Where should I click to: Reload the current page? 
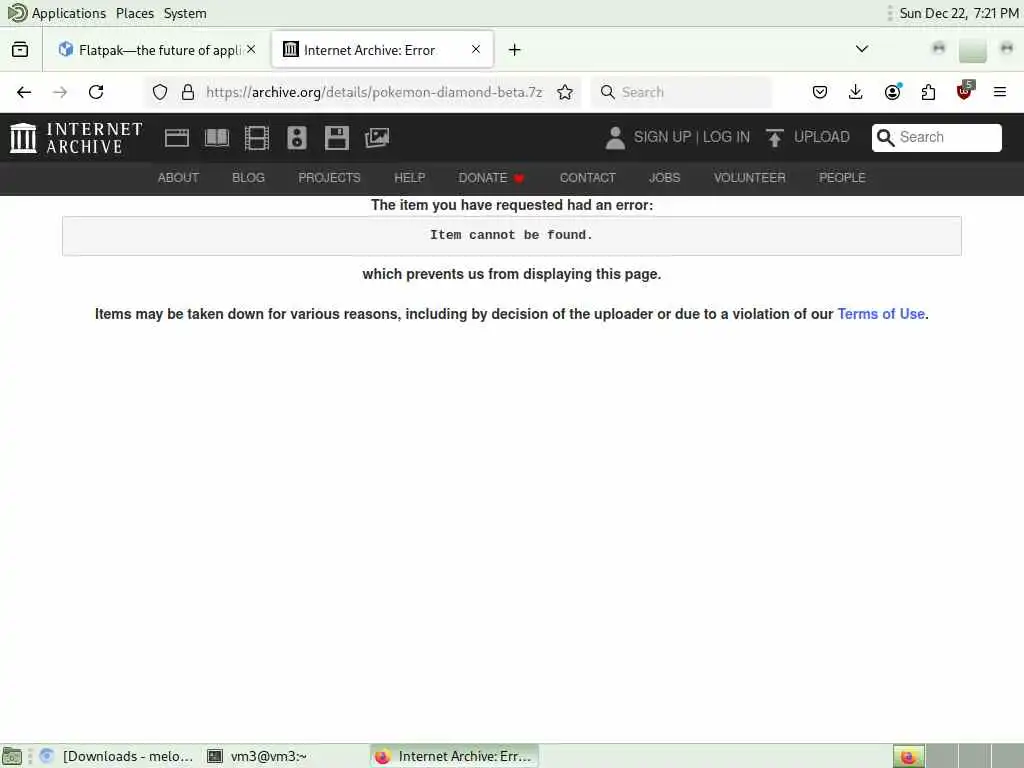click(x=96, y=92)
